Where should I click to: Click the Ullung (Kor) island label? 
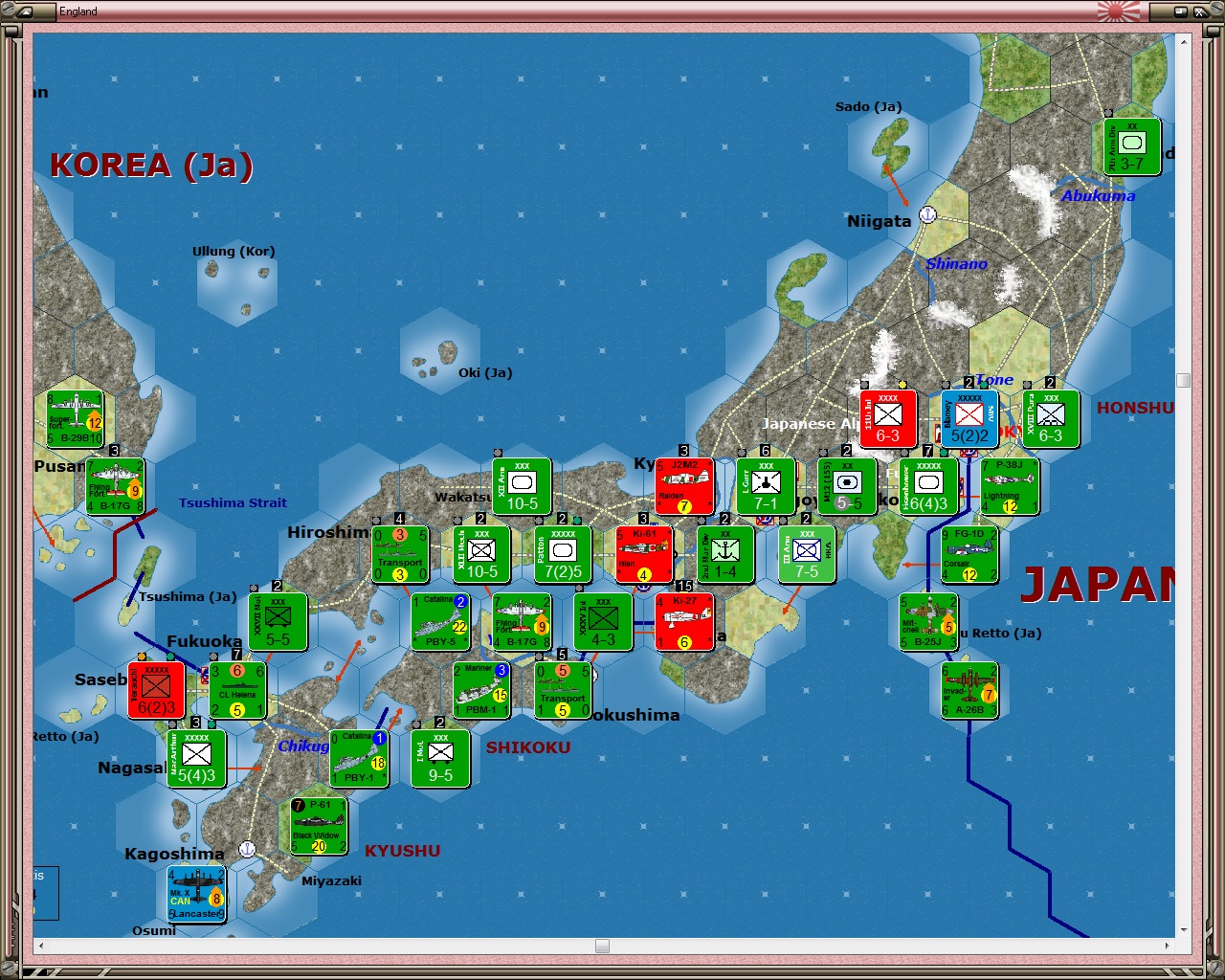(x=234, y=251)
